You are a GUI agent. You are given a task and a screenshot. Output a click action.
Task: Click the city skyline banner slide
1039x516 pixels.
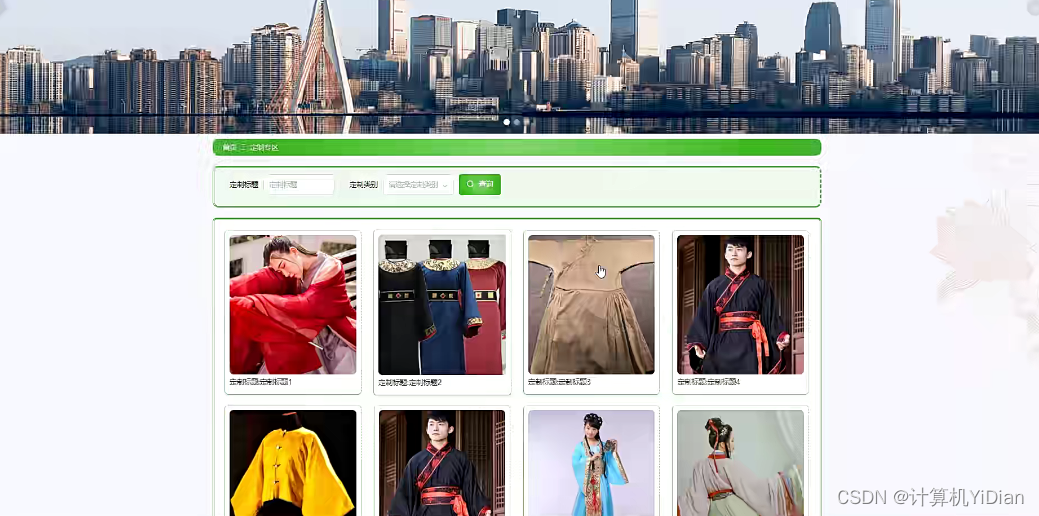coord(520,66)
